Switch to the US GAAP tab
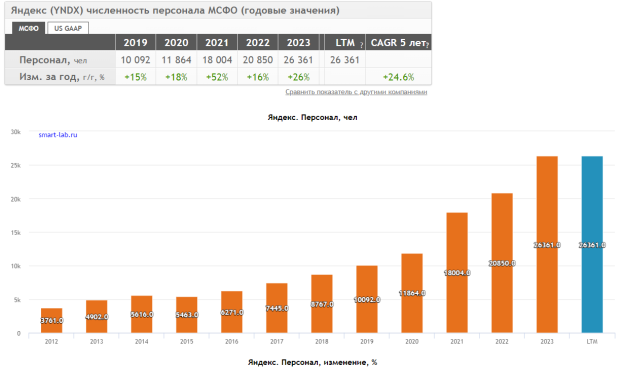 pyautogui.click(x=68, y=28)
